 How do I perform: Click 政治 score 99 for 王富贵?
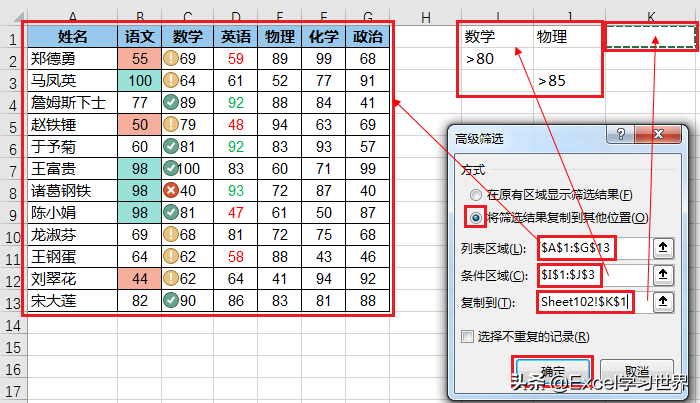coord(367,169)
